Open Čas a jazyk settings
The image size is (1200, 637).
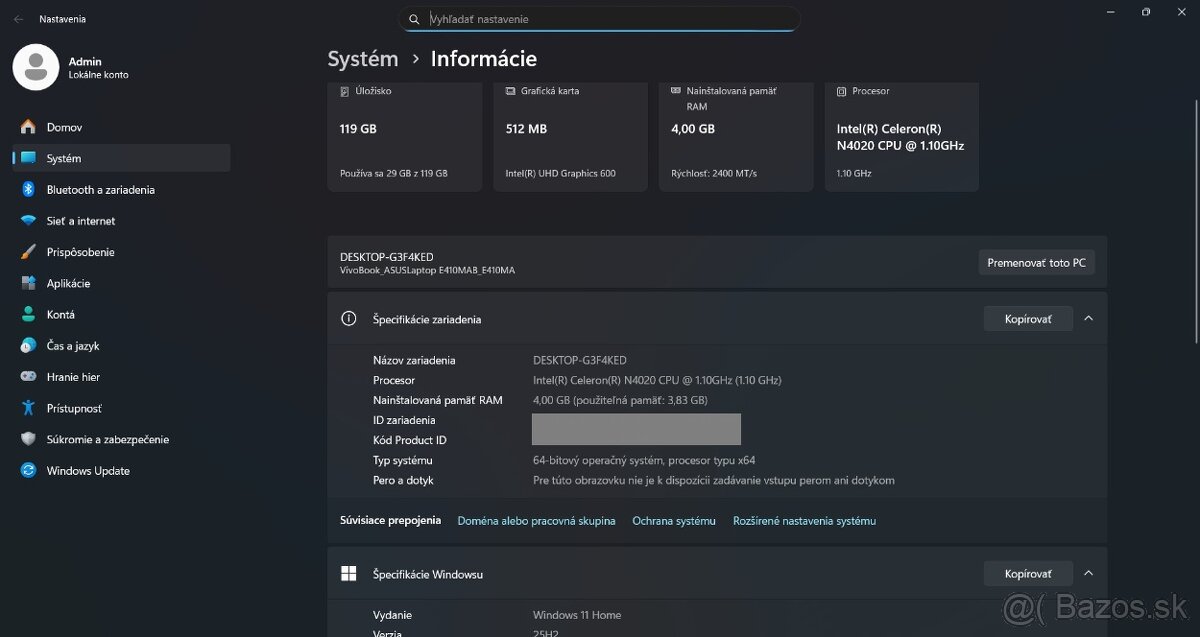coord(122,345)
